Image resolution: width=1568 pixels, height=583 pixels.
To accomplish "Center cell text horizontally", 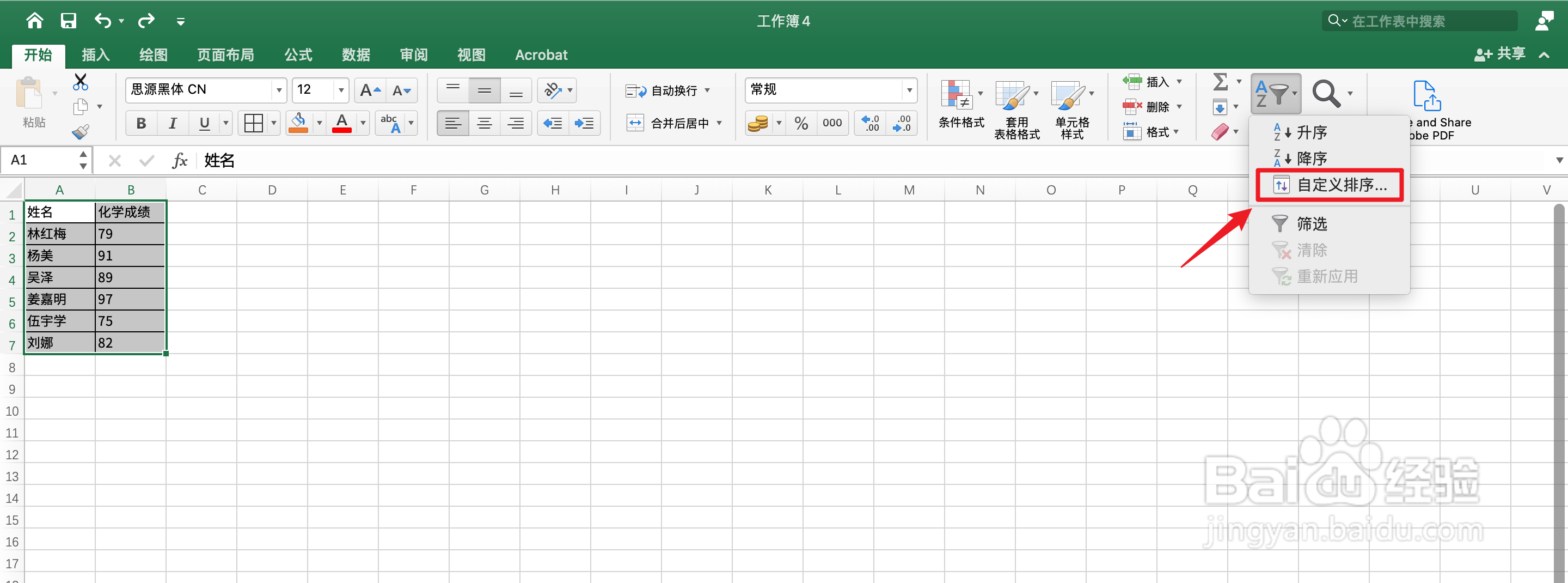I will (485, 123).
